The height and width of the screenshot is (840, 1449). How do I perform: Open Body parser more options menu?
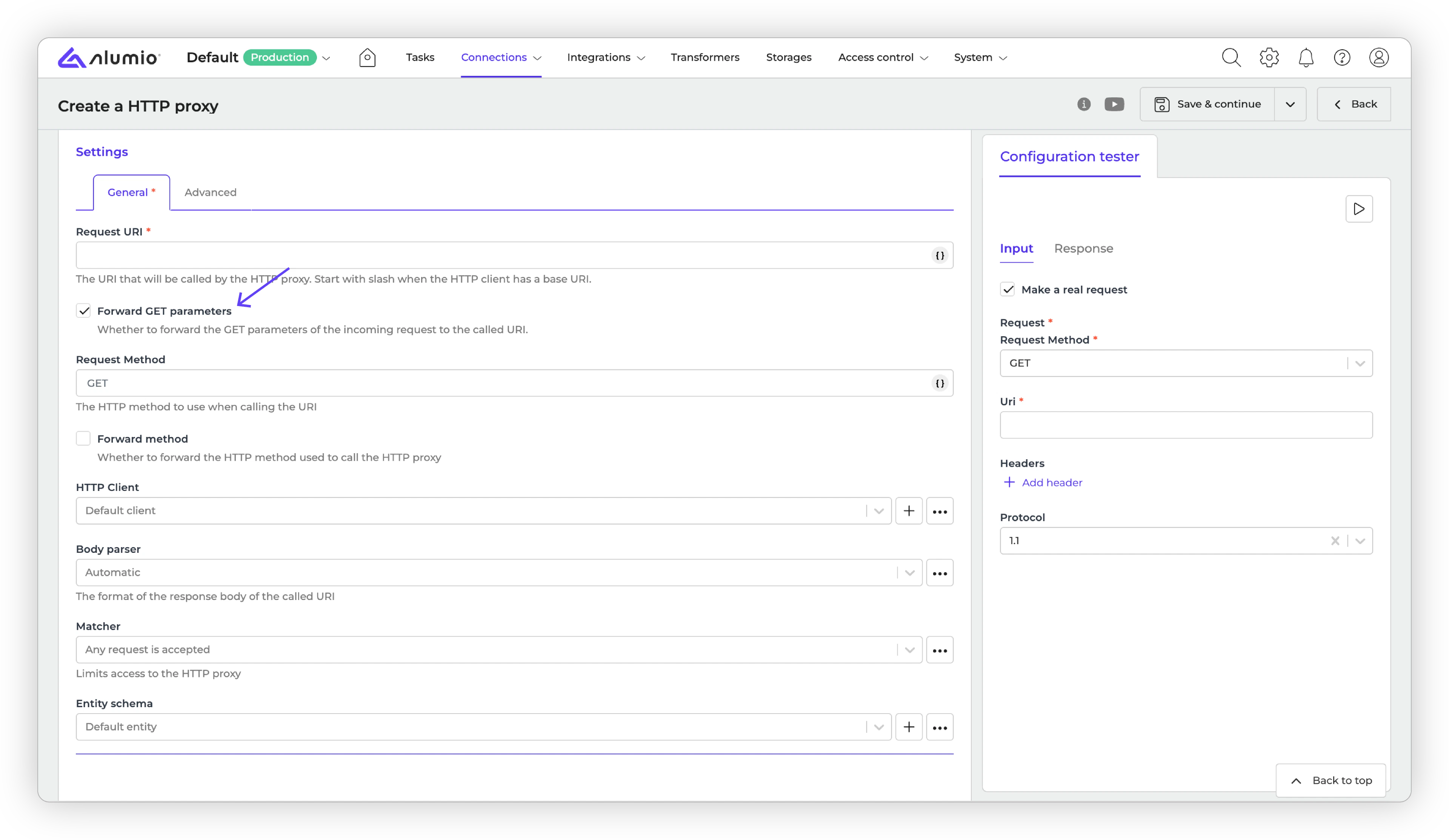click(940, 573)
